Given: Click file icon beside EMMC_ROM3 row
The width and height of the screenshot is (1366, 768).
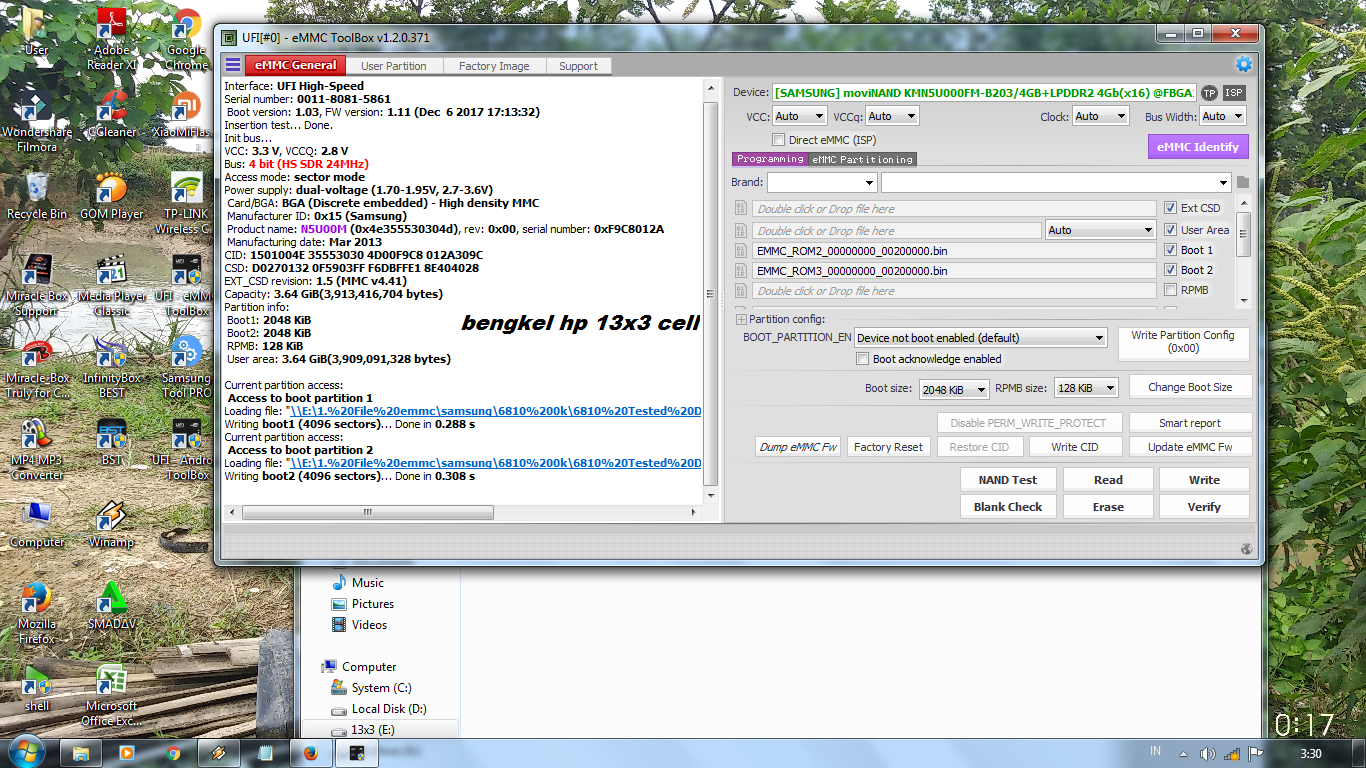Looking at the screenshot, I should [x=741, y=271].
